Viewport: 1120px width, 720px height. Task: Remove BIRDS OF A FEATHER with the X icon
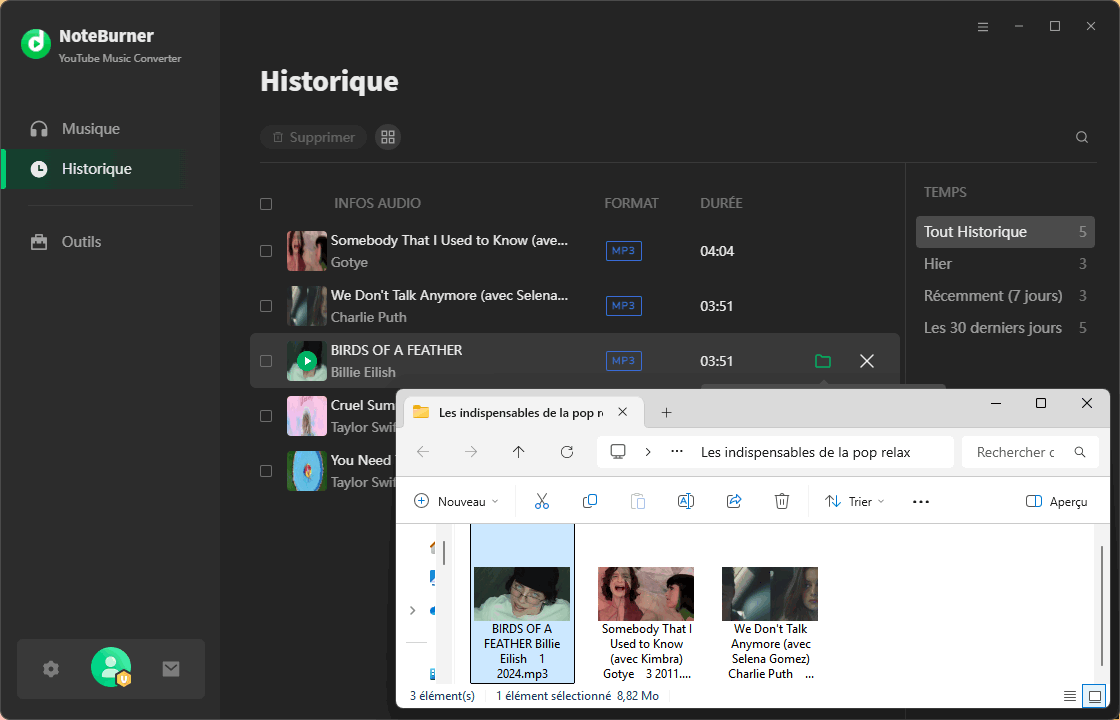coord(866,361)
